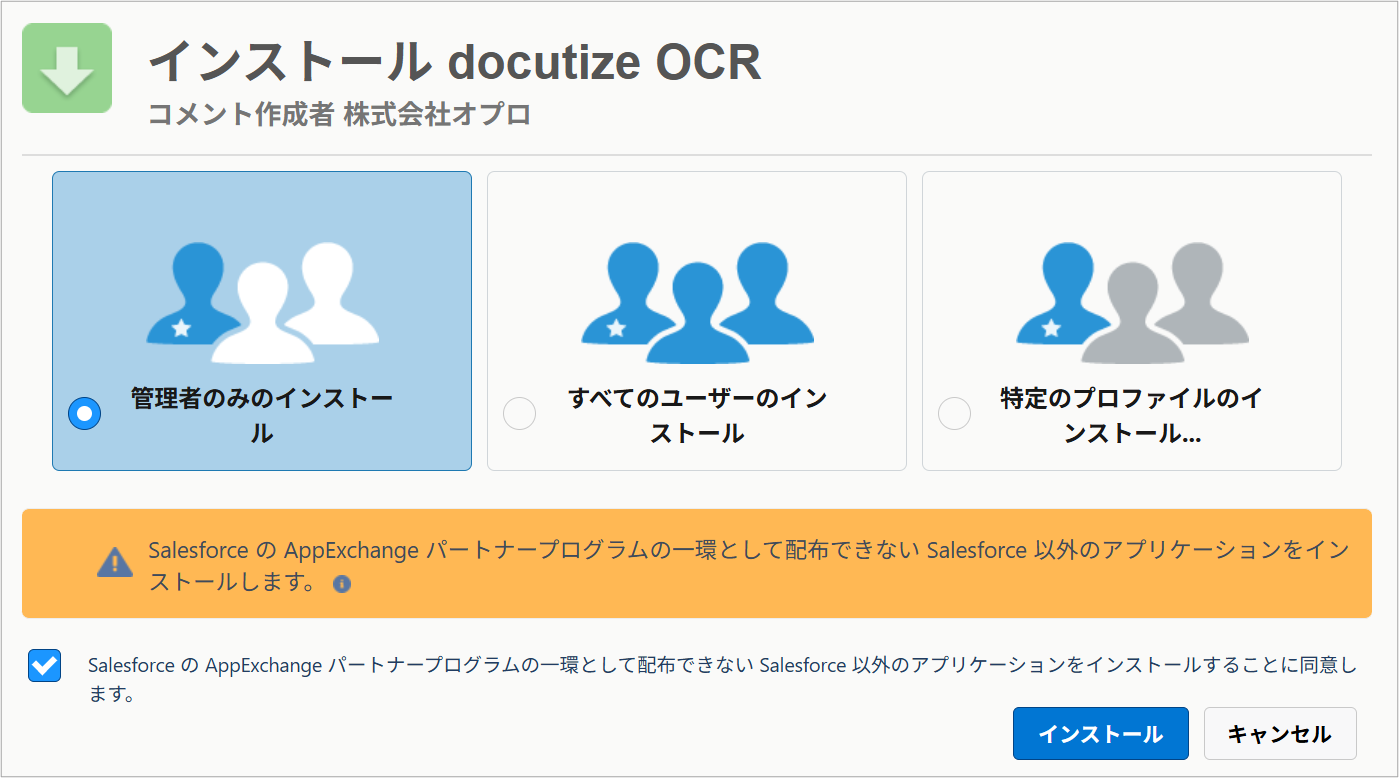Click the user group icon on the admin-only card
Screen dimensions: 1399x778
pos(261,300)
